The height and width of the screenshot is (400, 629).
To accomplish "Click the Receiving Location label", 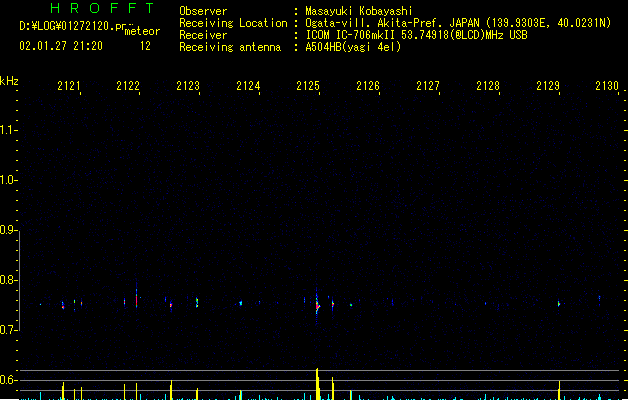I will (233, 23).
